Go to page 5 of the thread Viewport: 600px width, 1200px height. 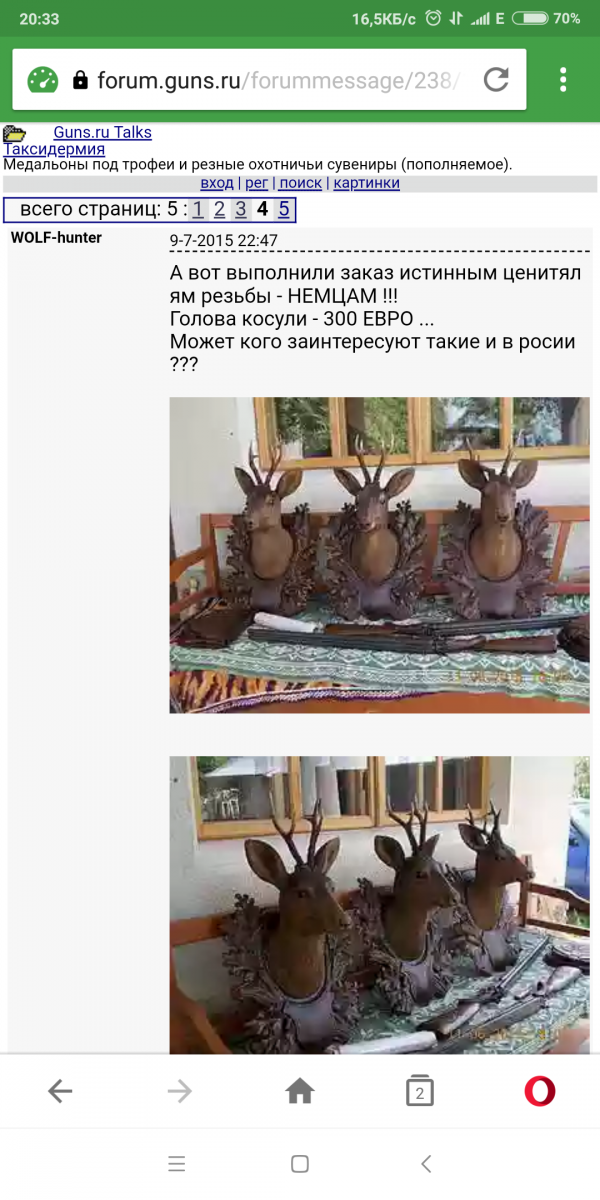pos(284,209)
